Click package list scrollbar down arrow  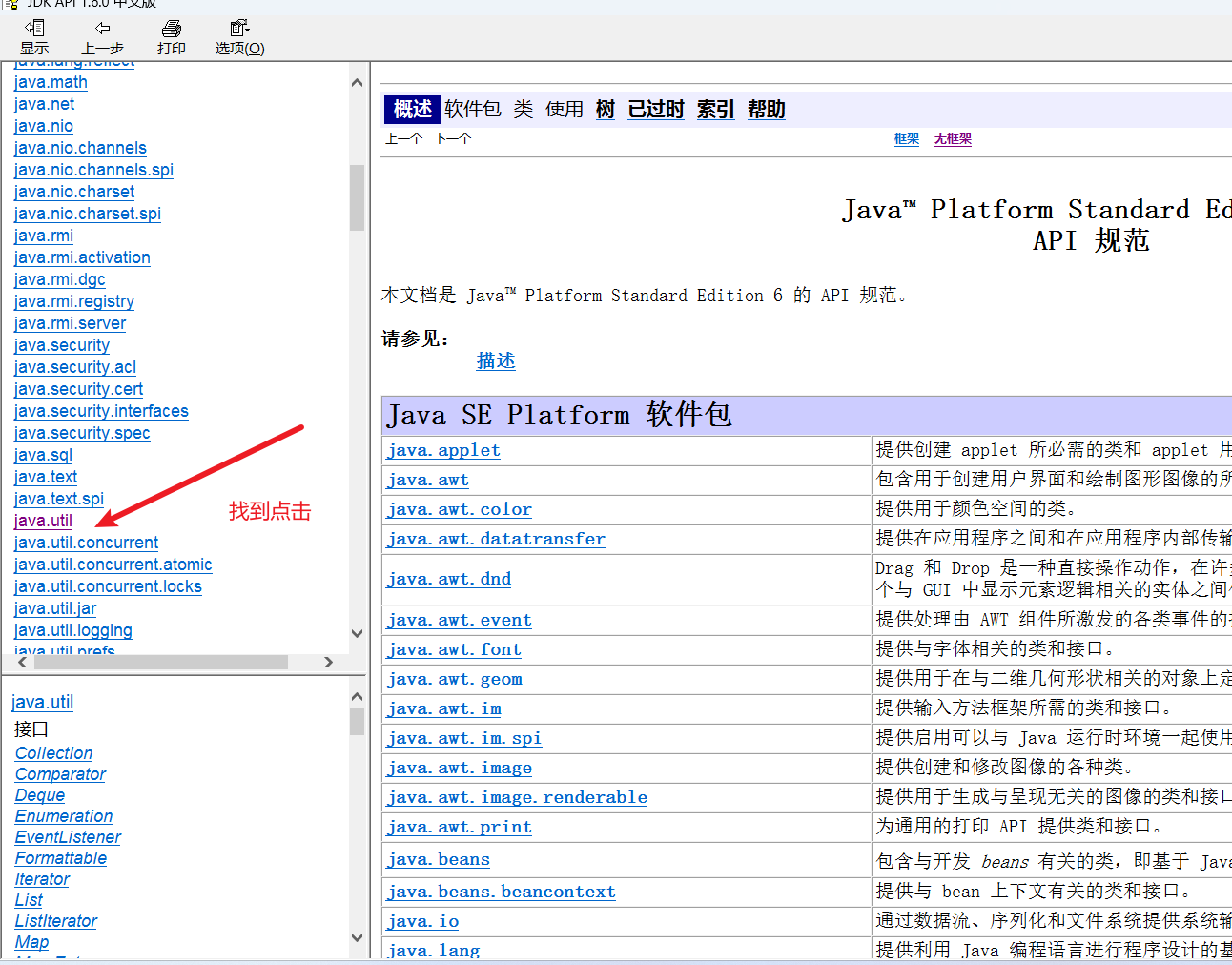pyautogui.click(x=357, y=633)
